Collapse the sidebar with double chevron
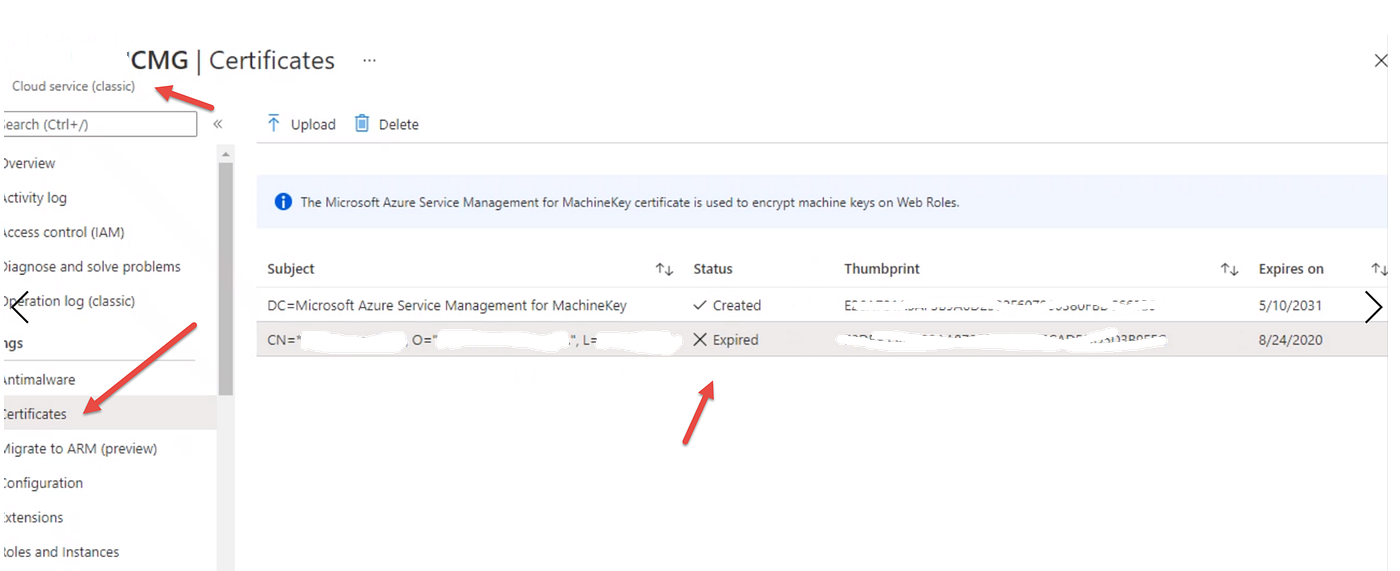 click(x=218, y=124)
